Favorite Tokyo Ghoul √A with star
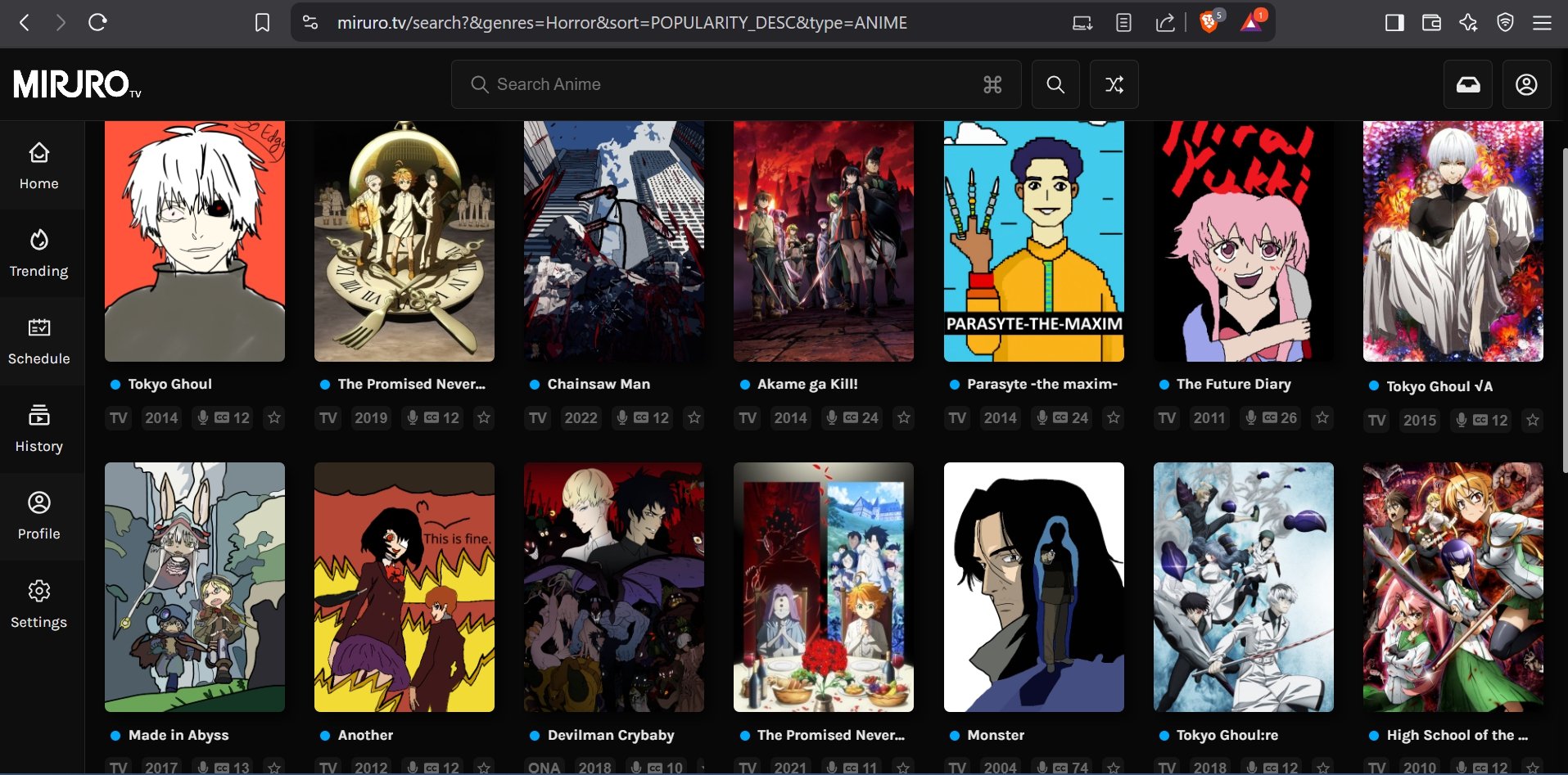The height and width of the screenshot is (775, 1568). pos(1533,420)
